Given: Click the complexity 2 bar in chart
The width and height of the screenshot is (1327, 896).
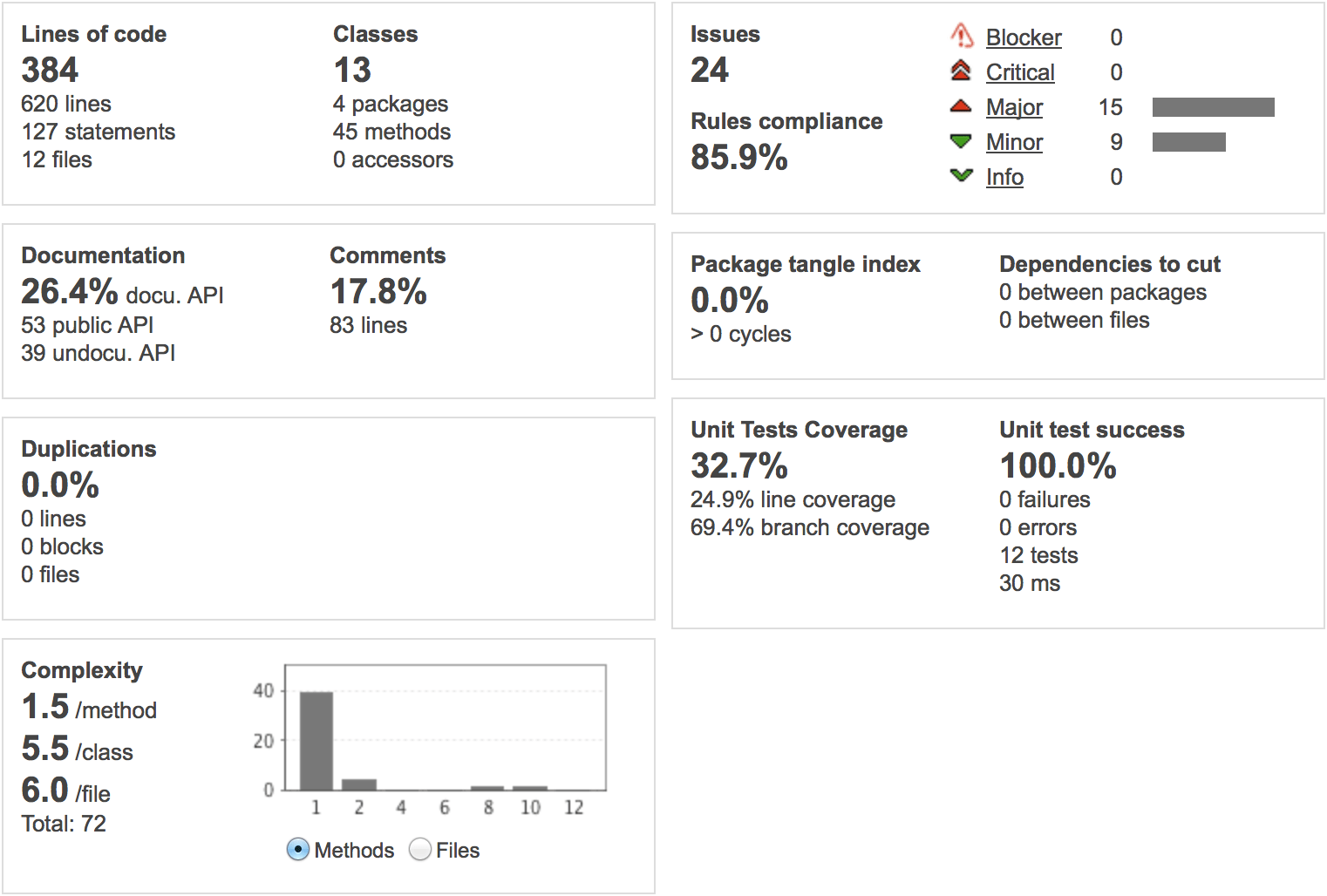Looking at the screenshot, I should (x=359, y=784).
